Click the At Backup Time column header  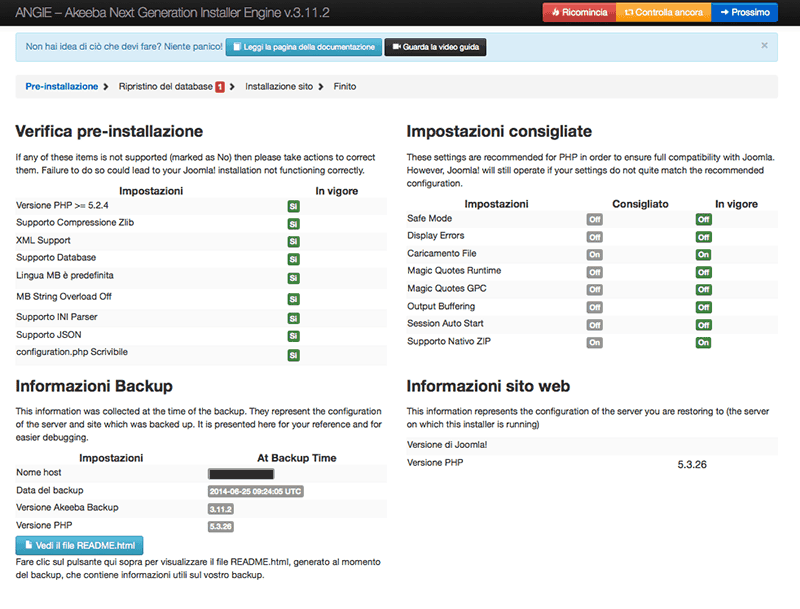coord(297,458)
